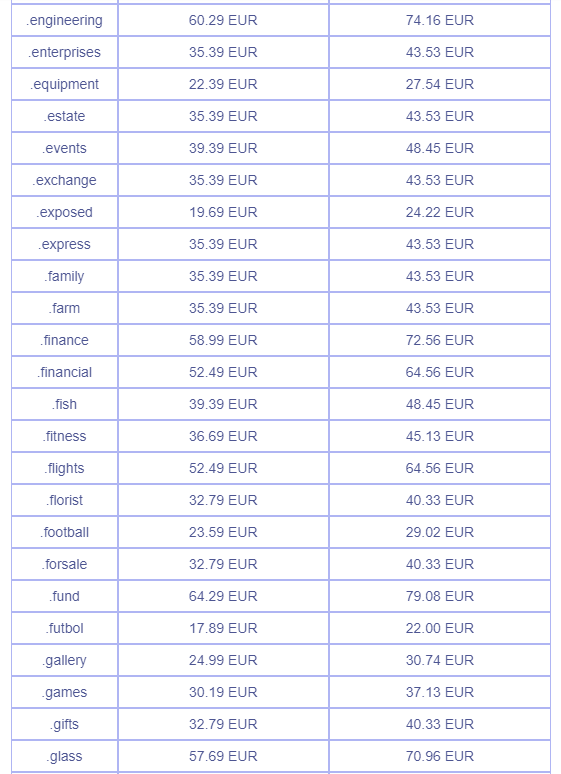
Task: Click the .family domain entry
Action: (65, 276)
